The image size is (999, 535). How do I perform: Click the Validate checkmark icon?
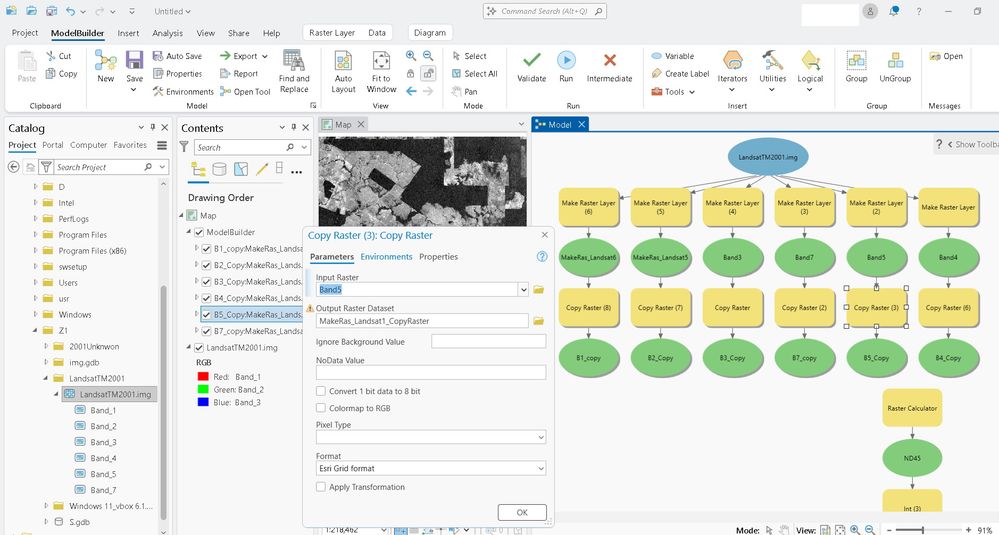coord(531,61)
